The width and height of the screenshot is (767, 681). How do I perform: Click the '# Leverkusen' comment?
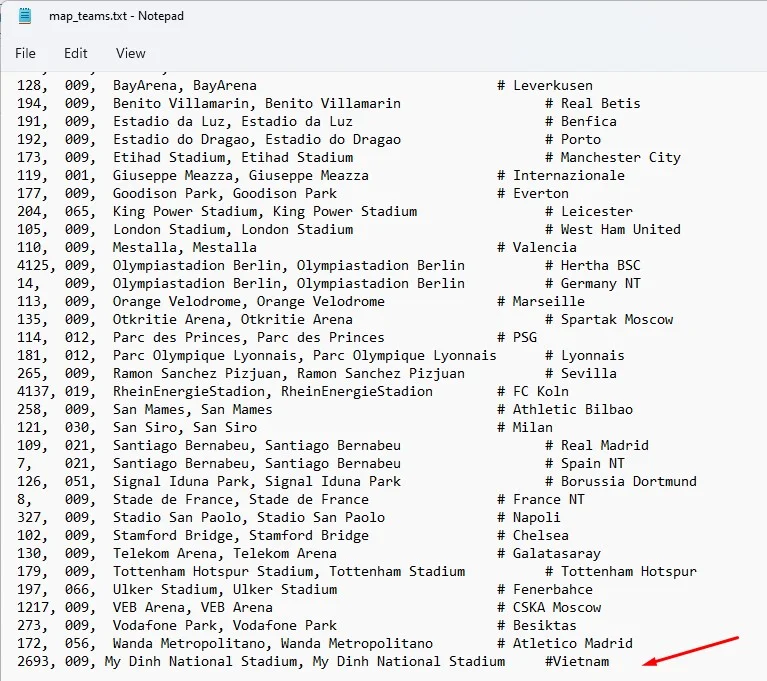(x=545, y=86)
